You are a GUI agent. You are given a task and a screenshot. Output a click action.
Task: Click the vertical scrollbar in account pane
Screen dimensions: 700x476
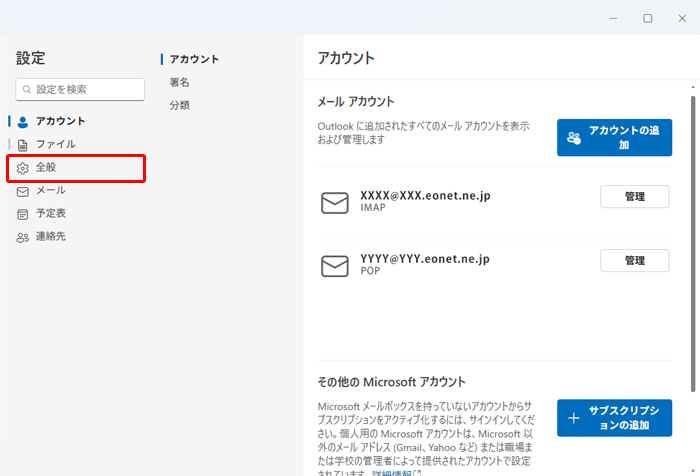(692, 240)
